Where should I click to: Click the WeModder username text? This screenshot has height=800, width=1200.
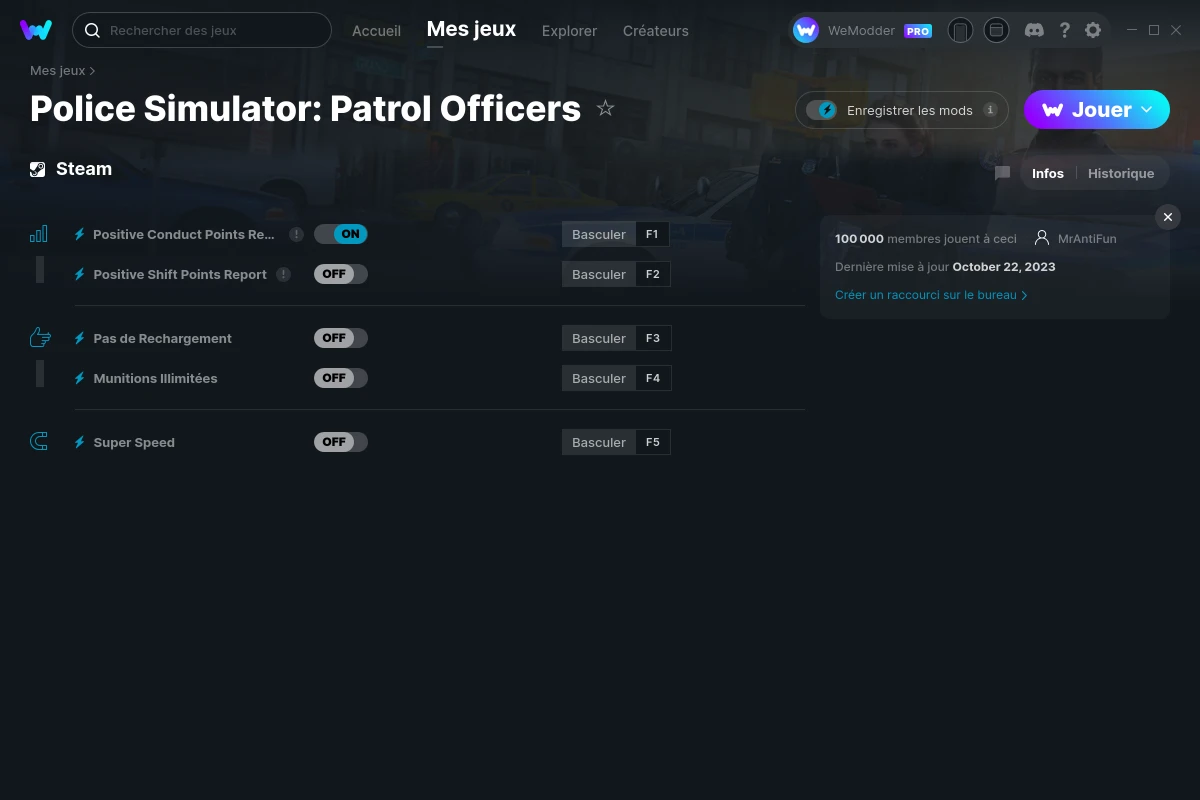tap(861, 31)
